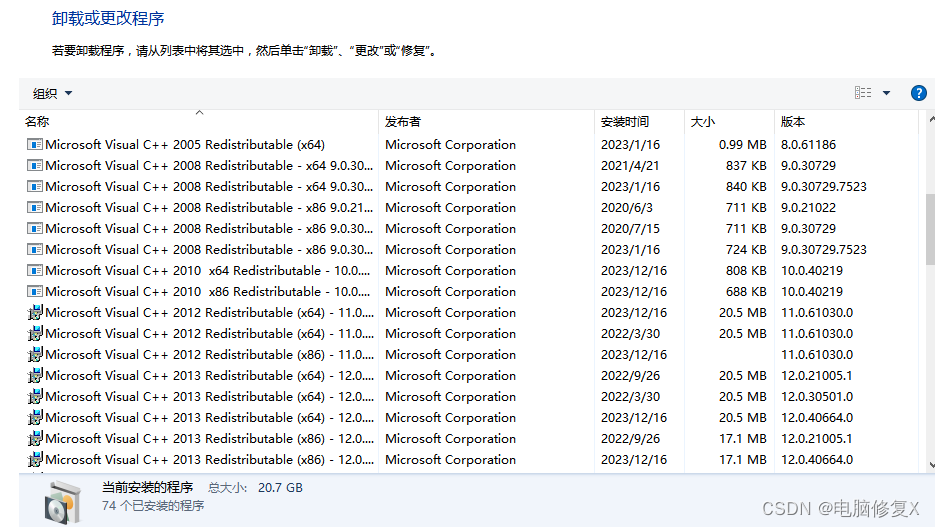Click icon of Visual C++ 2005 Redistributable (x64)
Image resolution: width=935 pixels, height=527 pixels.
click(35, 144)
